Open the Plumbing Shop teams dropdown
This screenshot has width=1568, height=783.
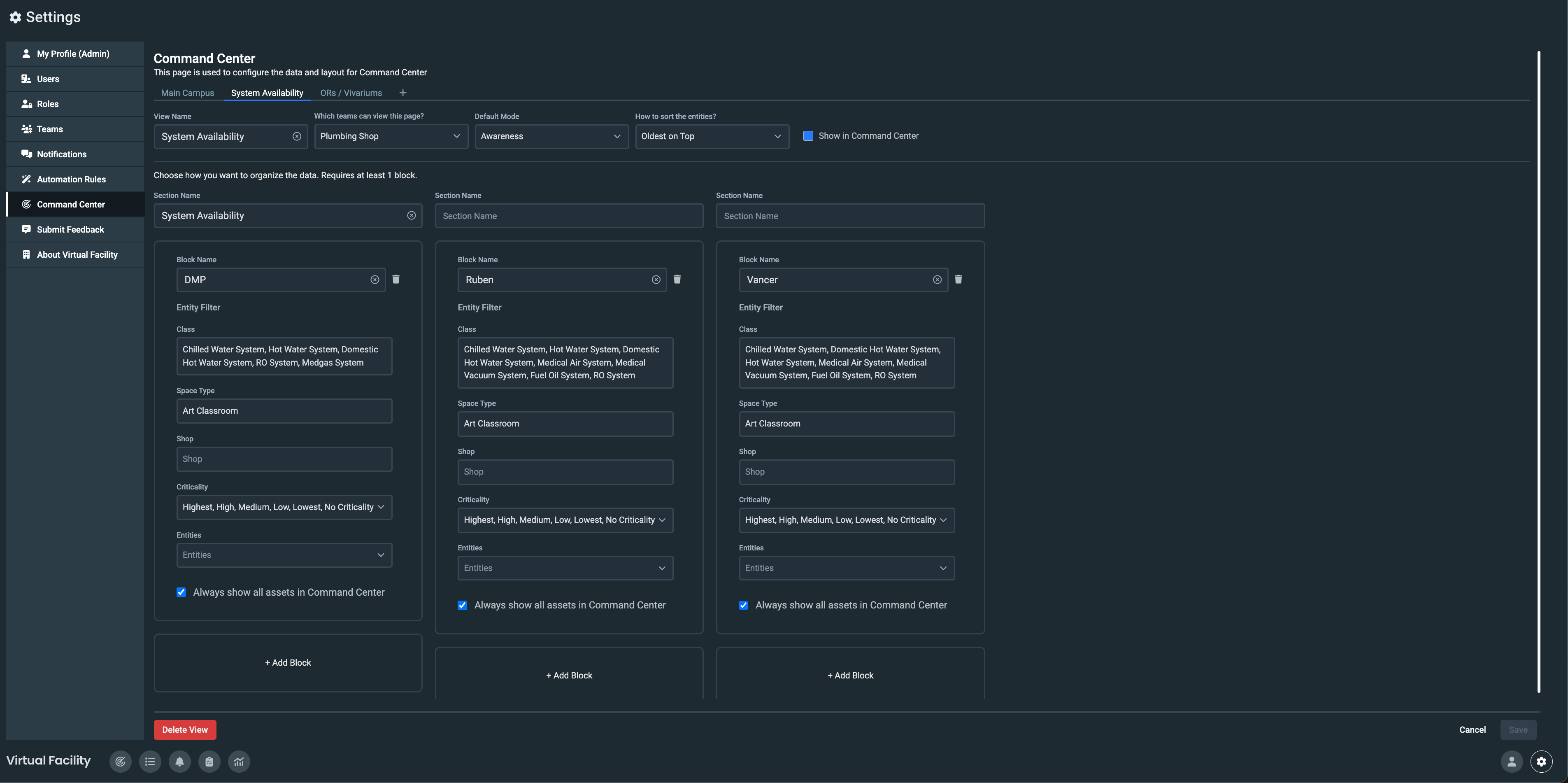click(391, 136)
